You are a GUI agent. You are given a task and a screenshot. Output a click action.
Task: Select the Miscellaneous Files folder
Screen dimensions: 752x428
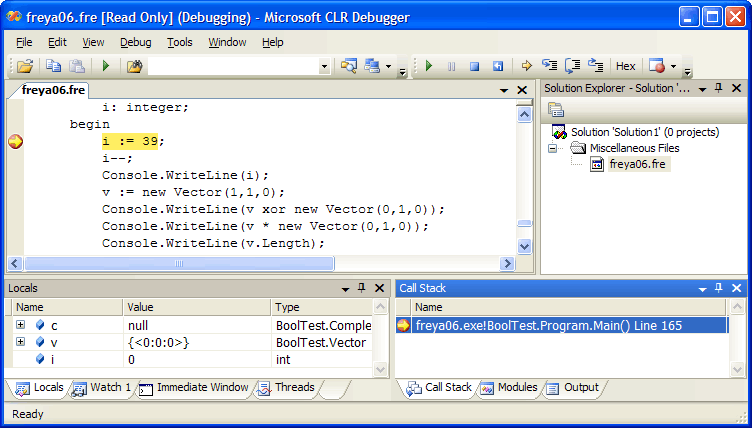click(x=634, y=148)
